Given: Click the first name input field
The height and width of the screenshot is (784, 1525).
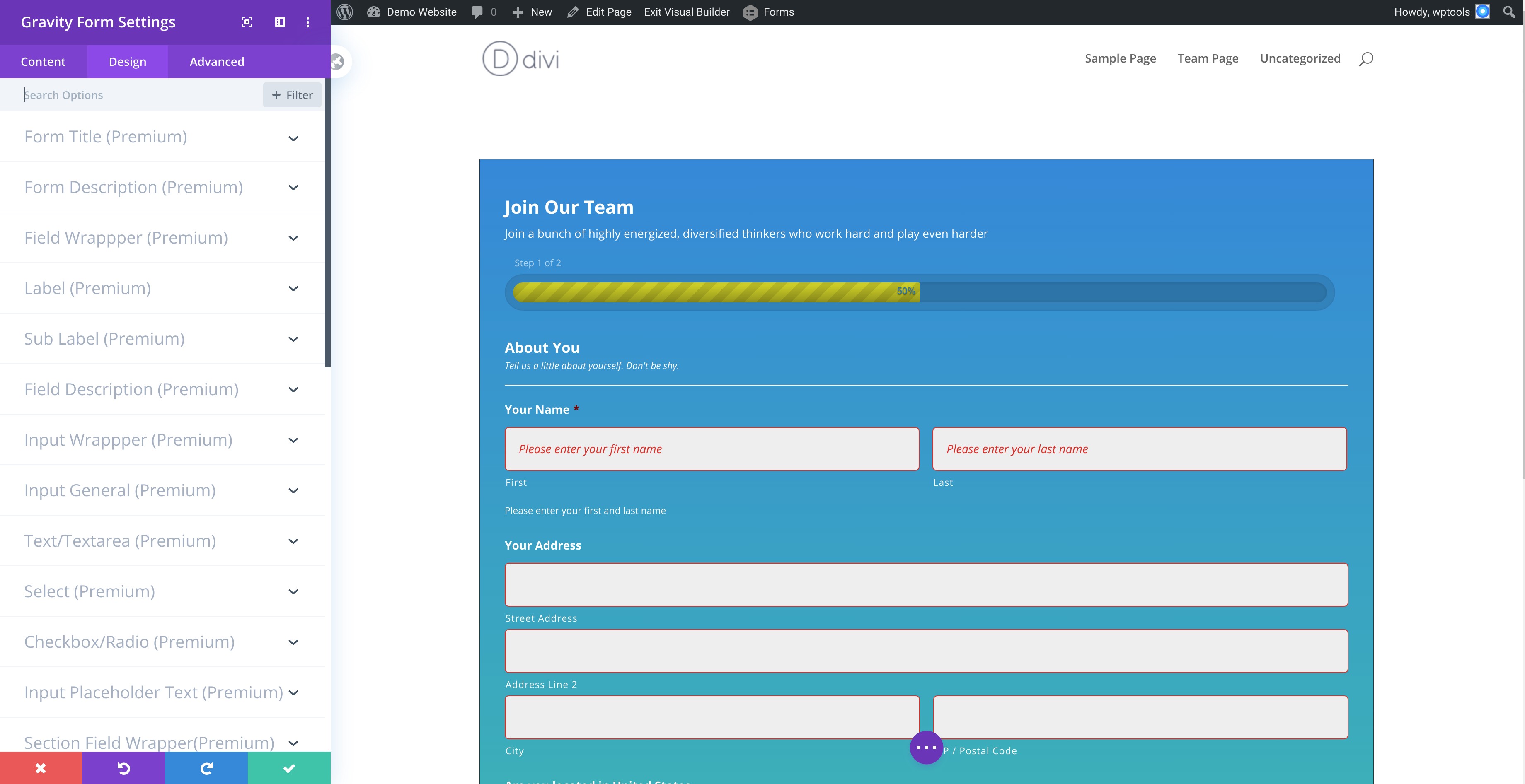Looking at the screenshot, I should [x=712, y=449].
